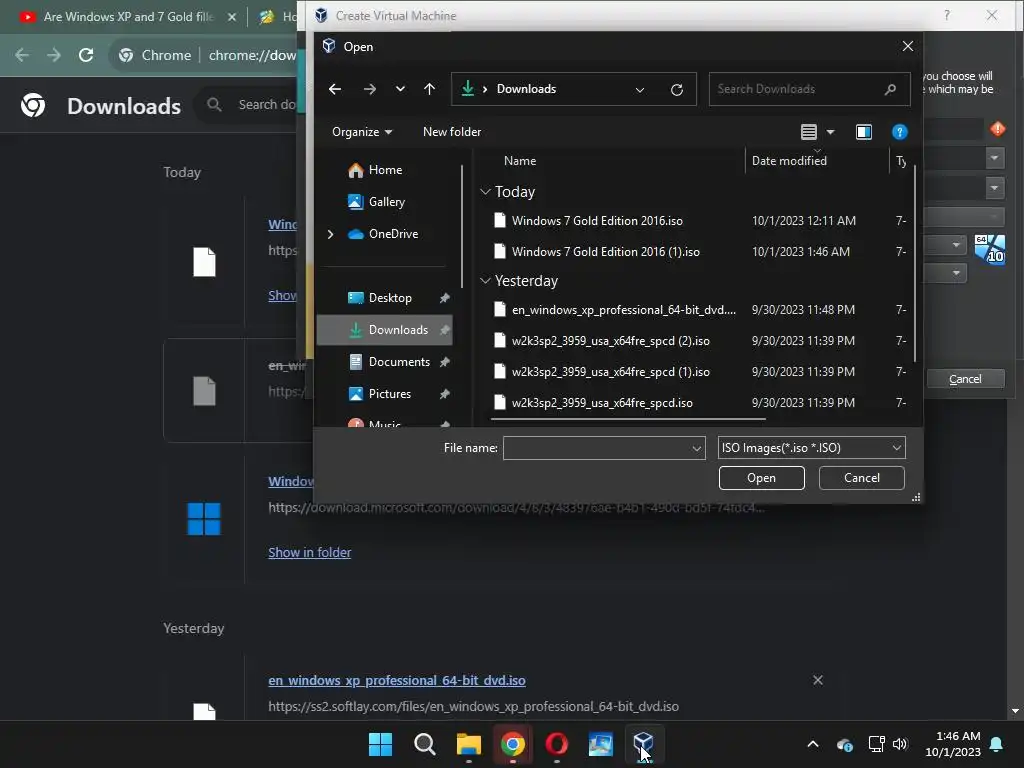
Task: Sort files by Date modified column
Action: tap(789, 161)
